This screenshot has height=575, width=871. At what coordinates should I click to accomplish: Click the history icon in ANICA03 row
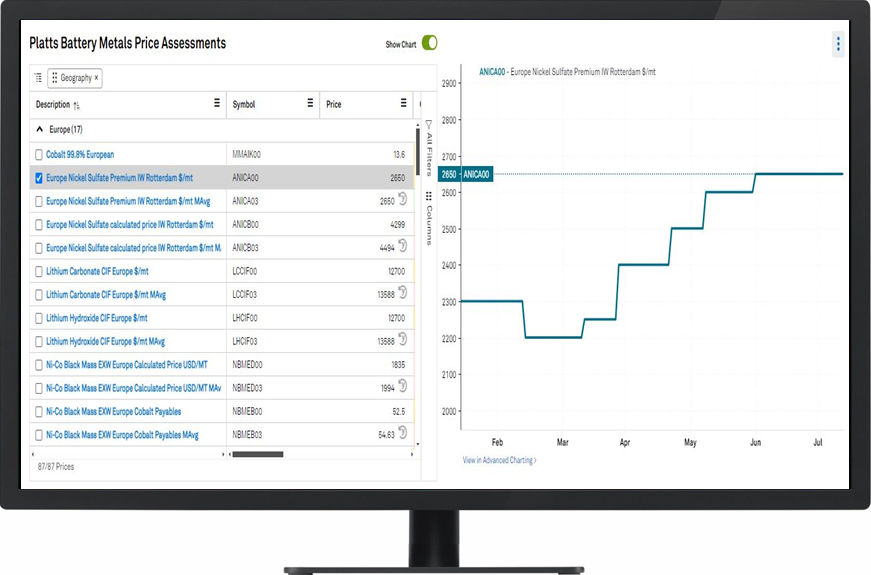click(403, 198)
